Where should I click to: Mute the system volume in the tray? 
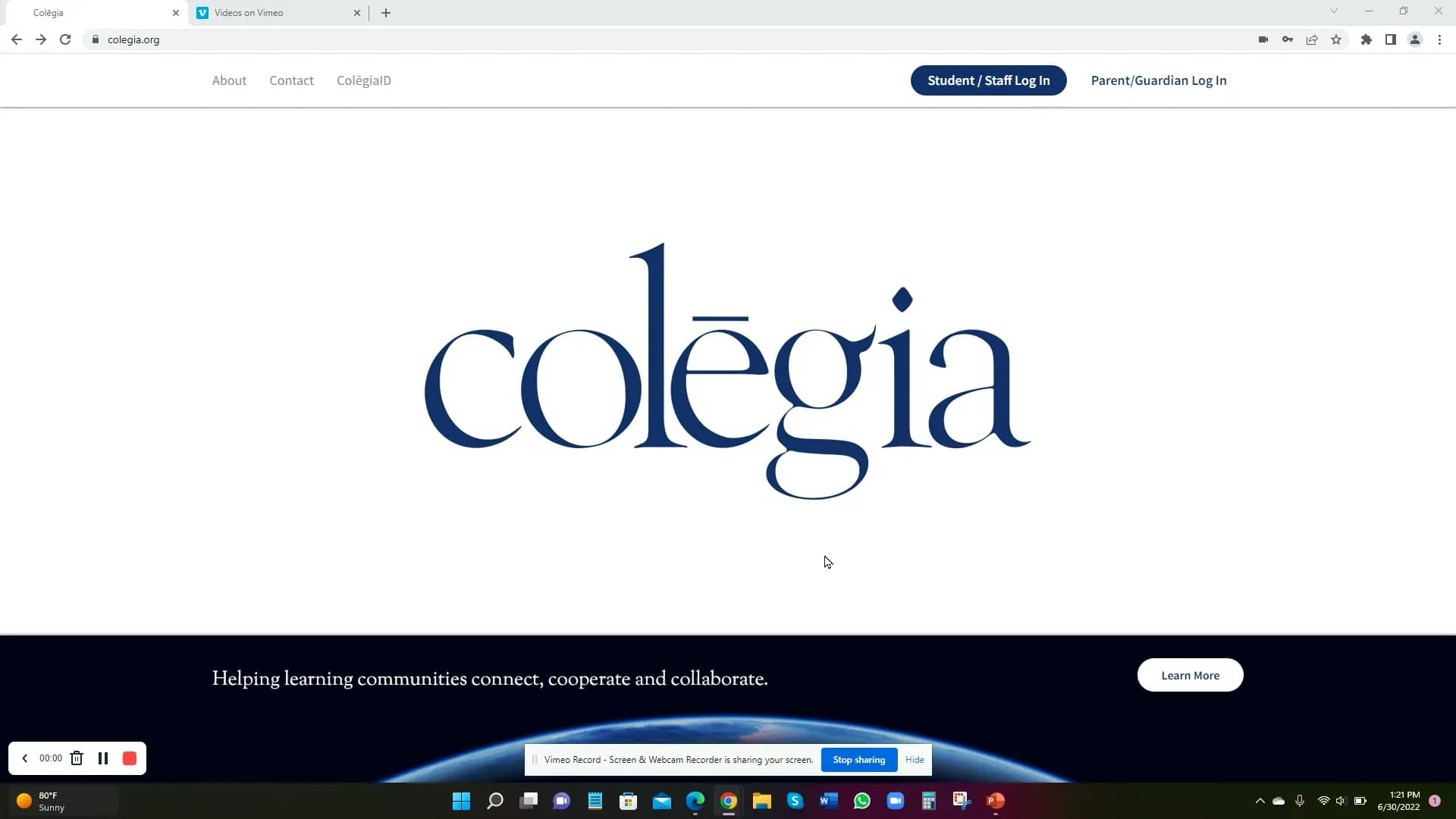pyautogui.click(x=1341, y=800)
